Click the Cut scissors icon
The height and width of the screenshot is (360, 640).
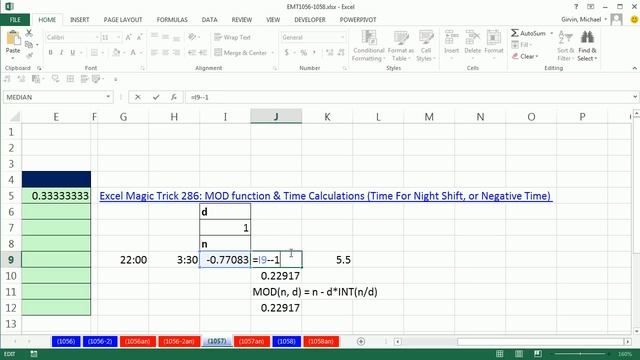click(x=29, y=33)
